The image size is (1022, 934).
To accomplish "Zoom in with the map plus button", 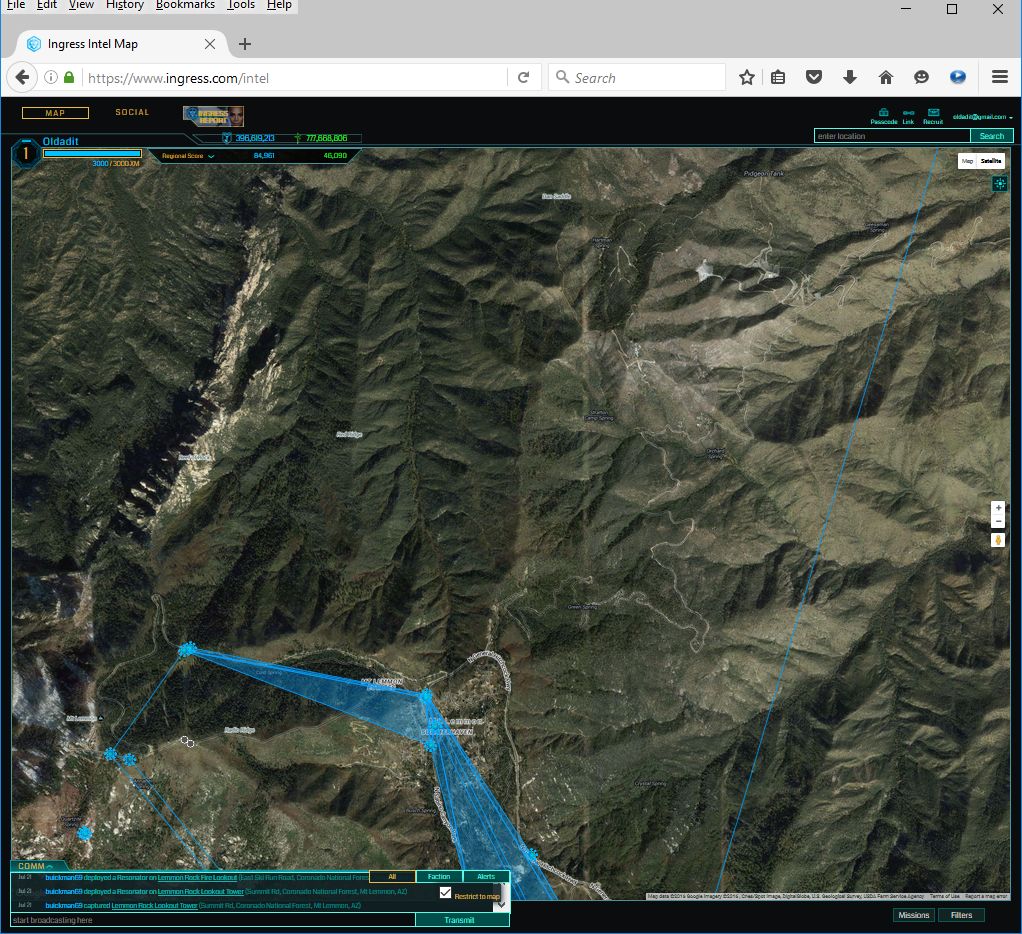I will pyautogui.click(x=997, y=508).
